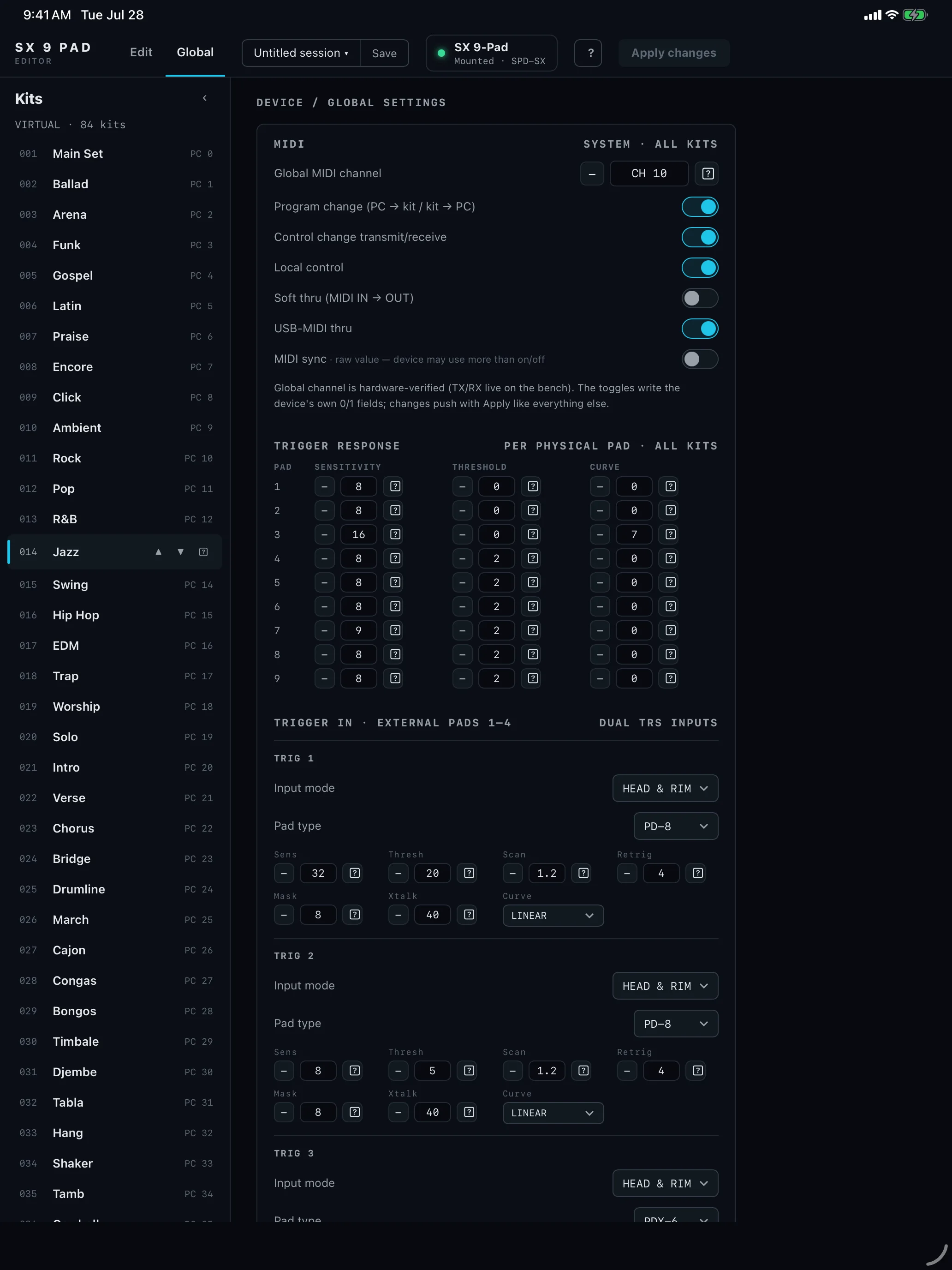Open TRIG 2 Curve LINEAR dropdown
Screen dimensions: 952x1270
click(x=553, y=1113)
